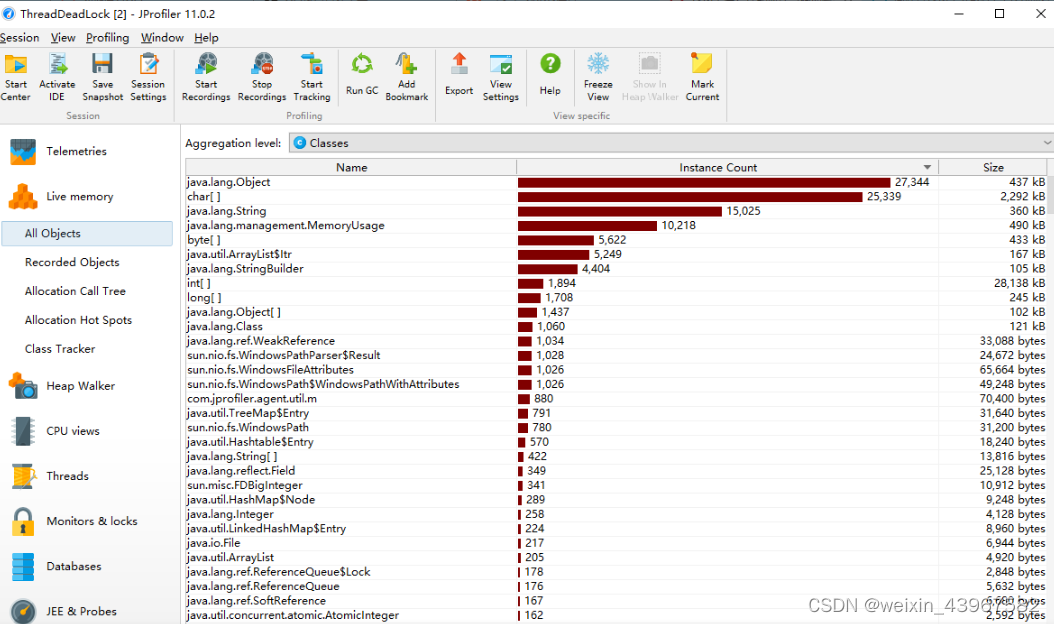Select the byte[ ] row

(x=616, y=240)
